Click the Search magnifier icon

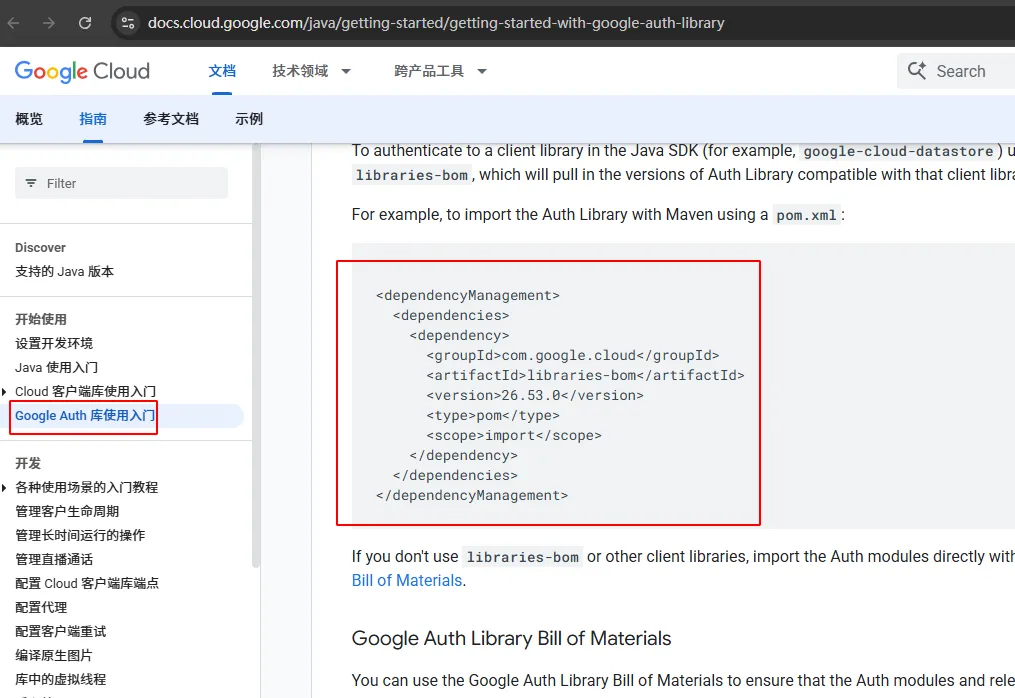917,71
